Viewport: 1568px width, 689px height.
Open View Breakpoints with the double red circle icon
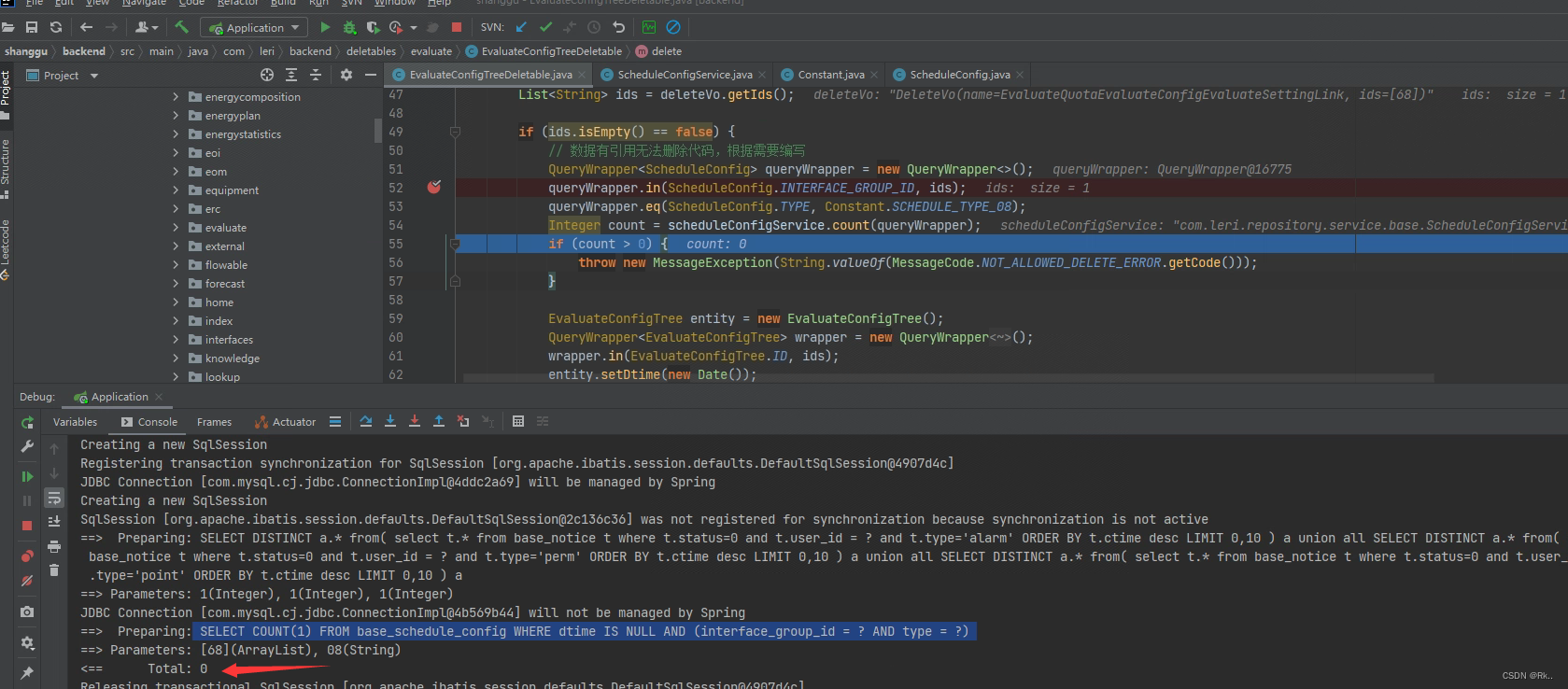27,556
